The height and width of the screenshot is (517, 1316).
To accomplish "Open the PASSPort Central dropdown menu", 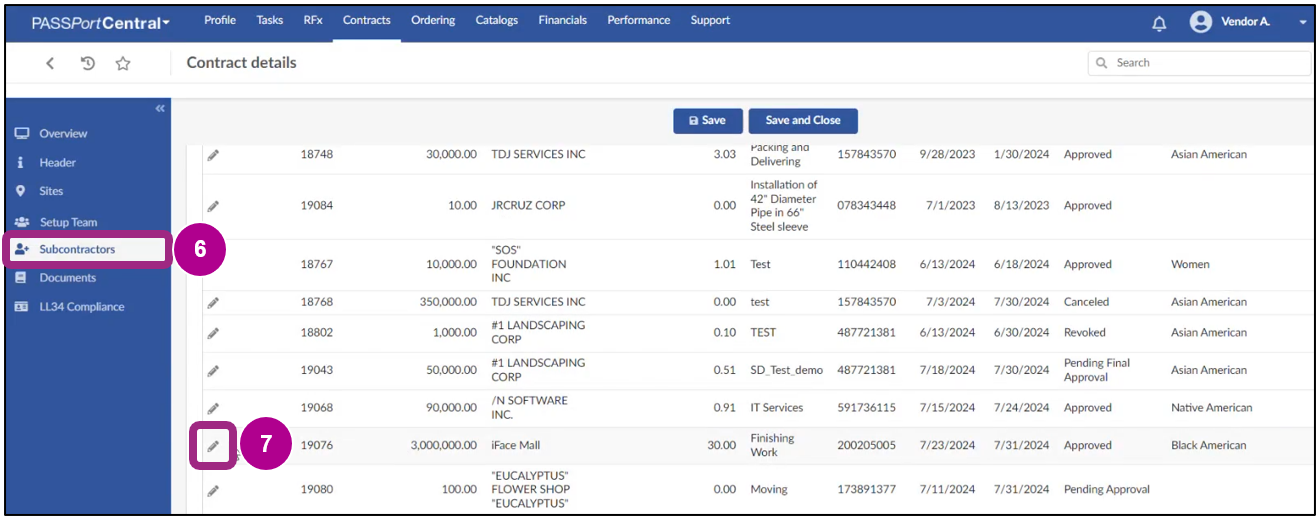I will pos(100,23).
